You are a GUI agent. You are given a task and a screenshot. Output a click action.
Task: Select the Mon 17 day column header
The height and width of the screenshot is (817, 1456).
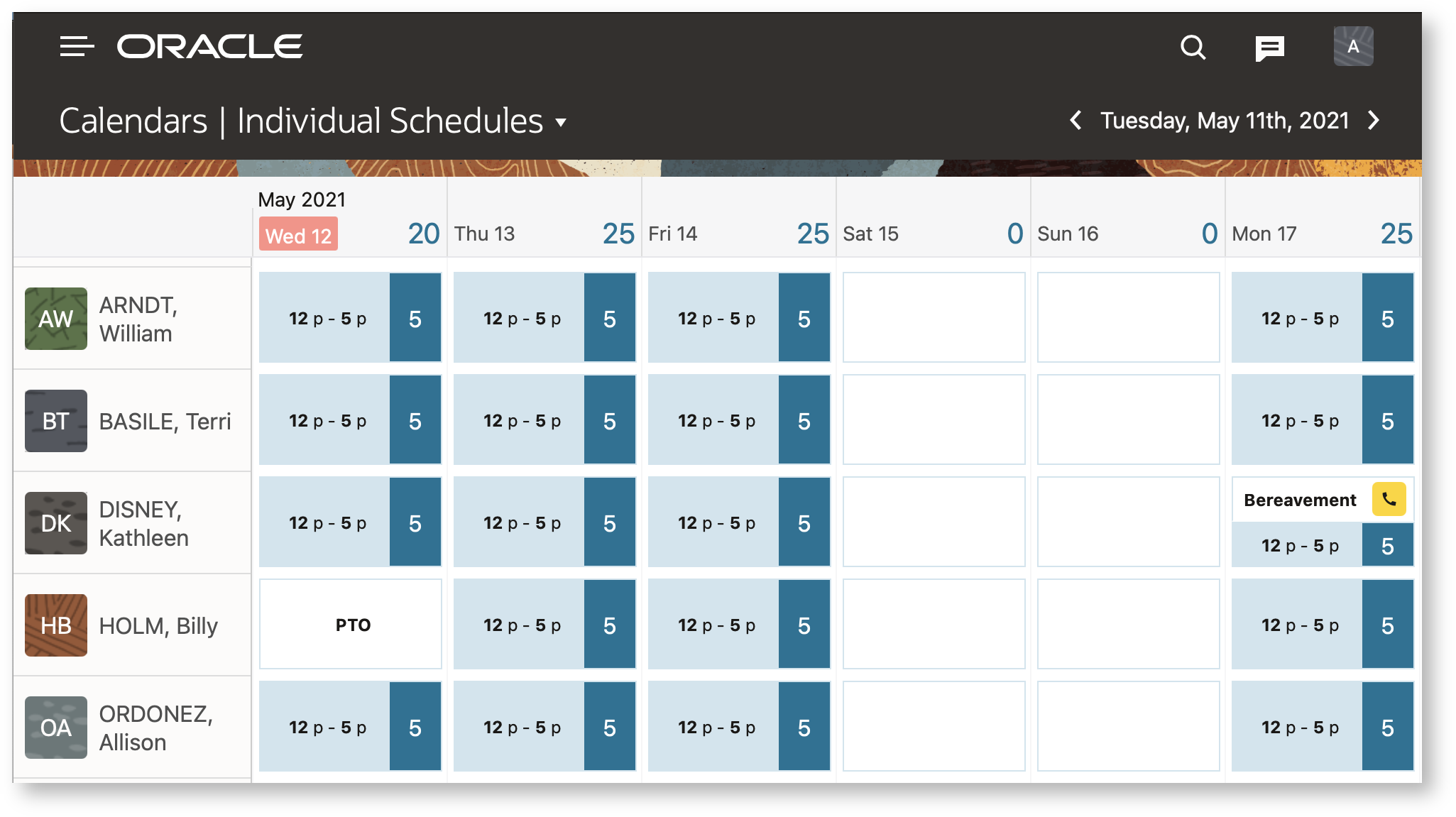(1265, 233)
